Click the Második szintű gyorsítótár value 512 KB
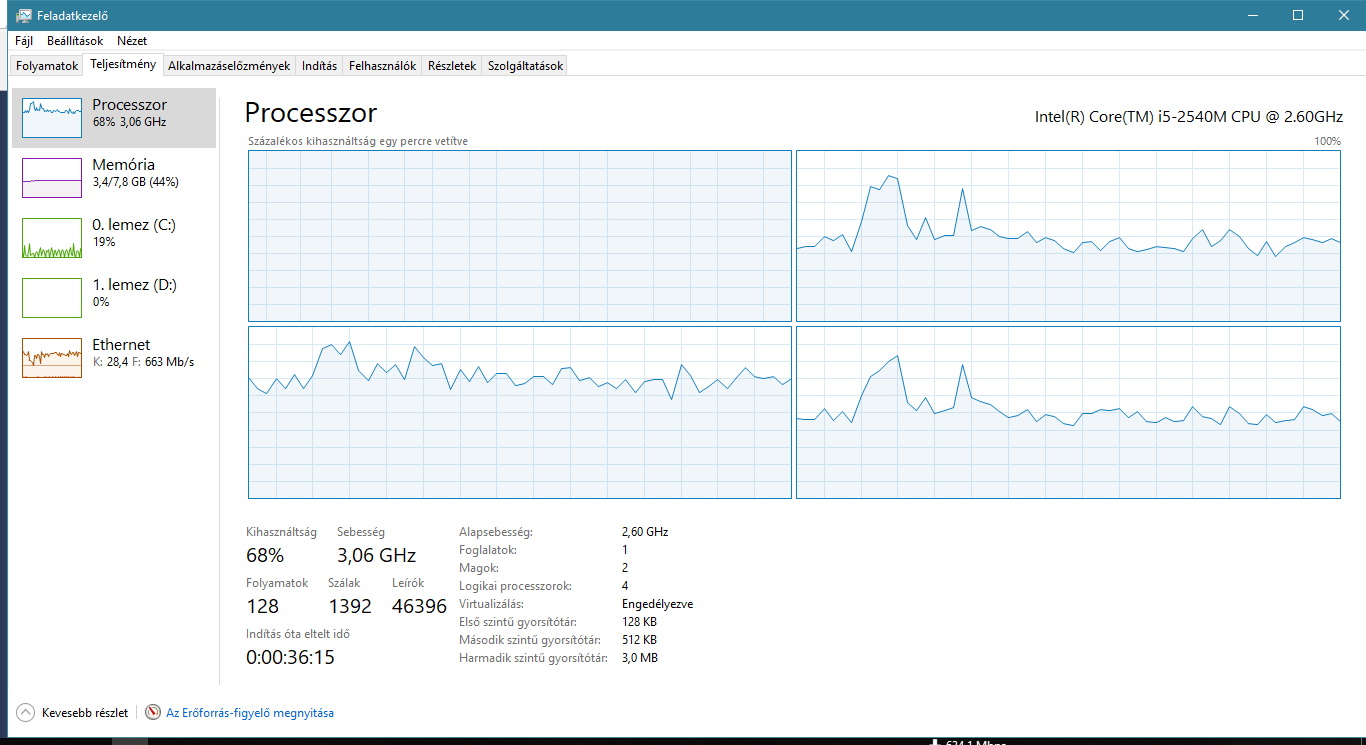This screenshot has width=1366, height=745. (x=640, y=640)
